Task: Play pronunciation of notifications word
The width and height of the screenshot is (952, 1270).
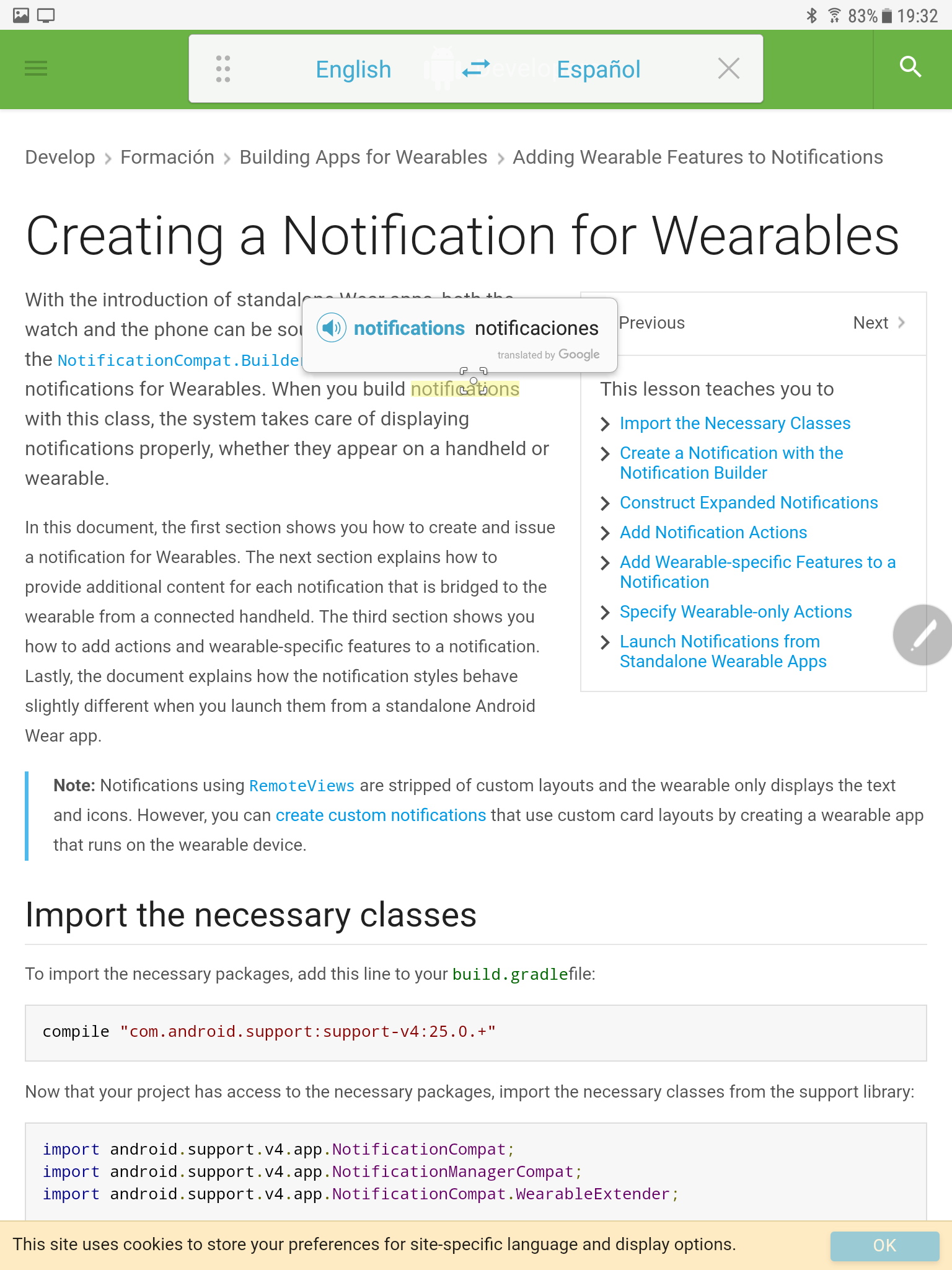Action: coord(332,327)
